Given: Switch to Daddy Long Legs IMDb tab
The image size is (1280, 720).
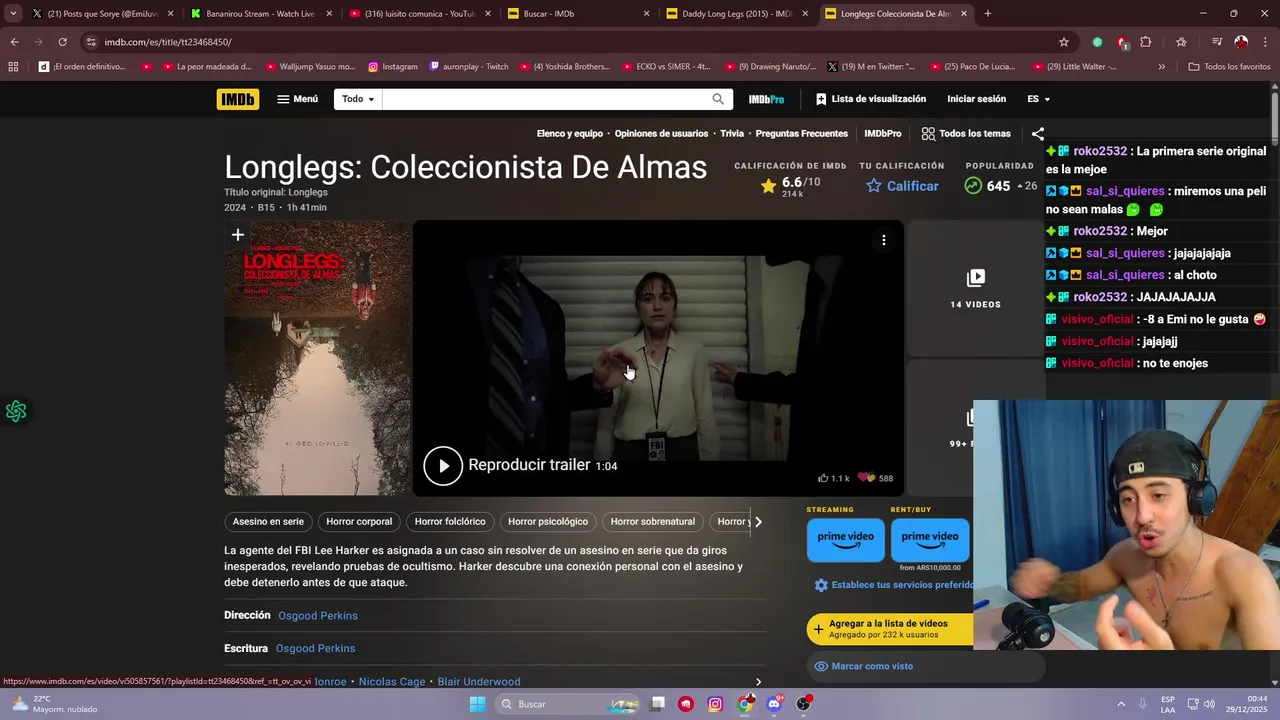Looking at the screenshot, I should tap(736, 14).
